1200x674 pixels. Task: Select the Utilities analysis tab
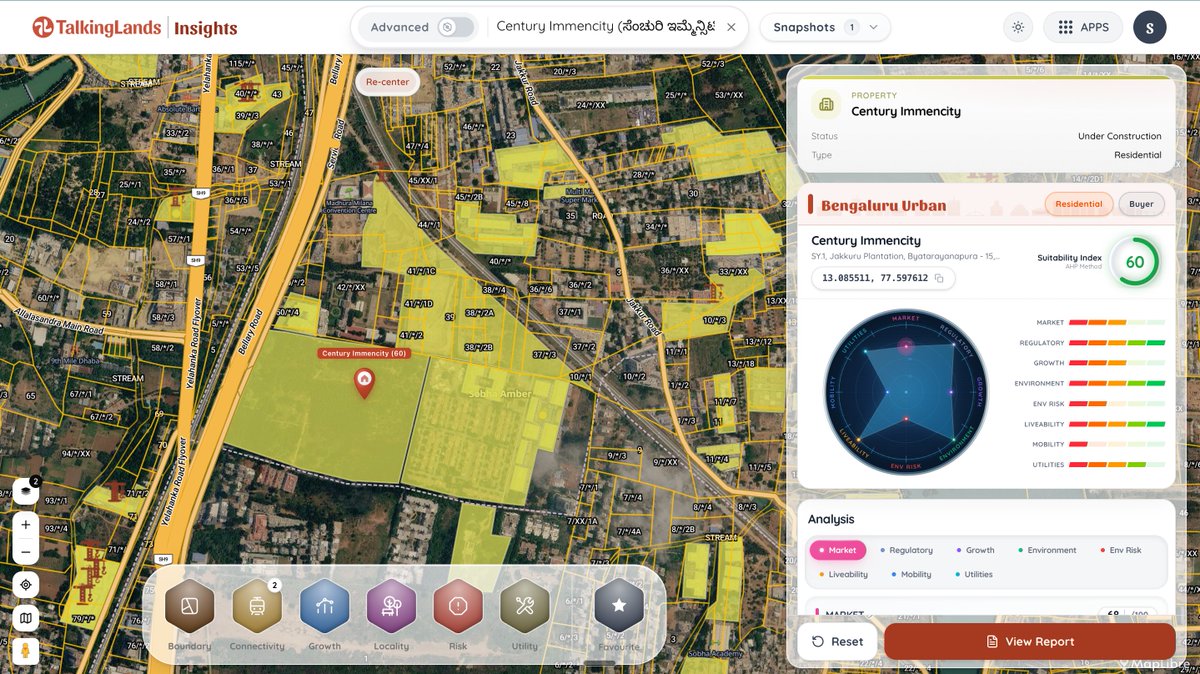point(973,574)
